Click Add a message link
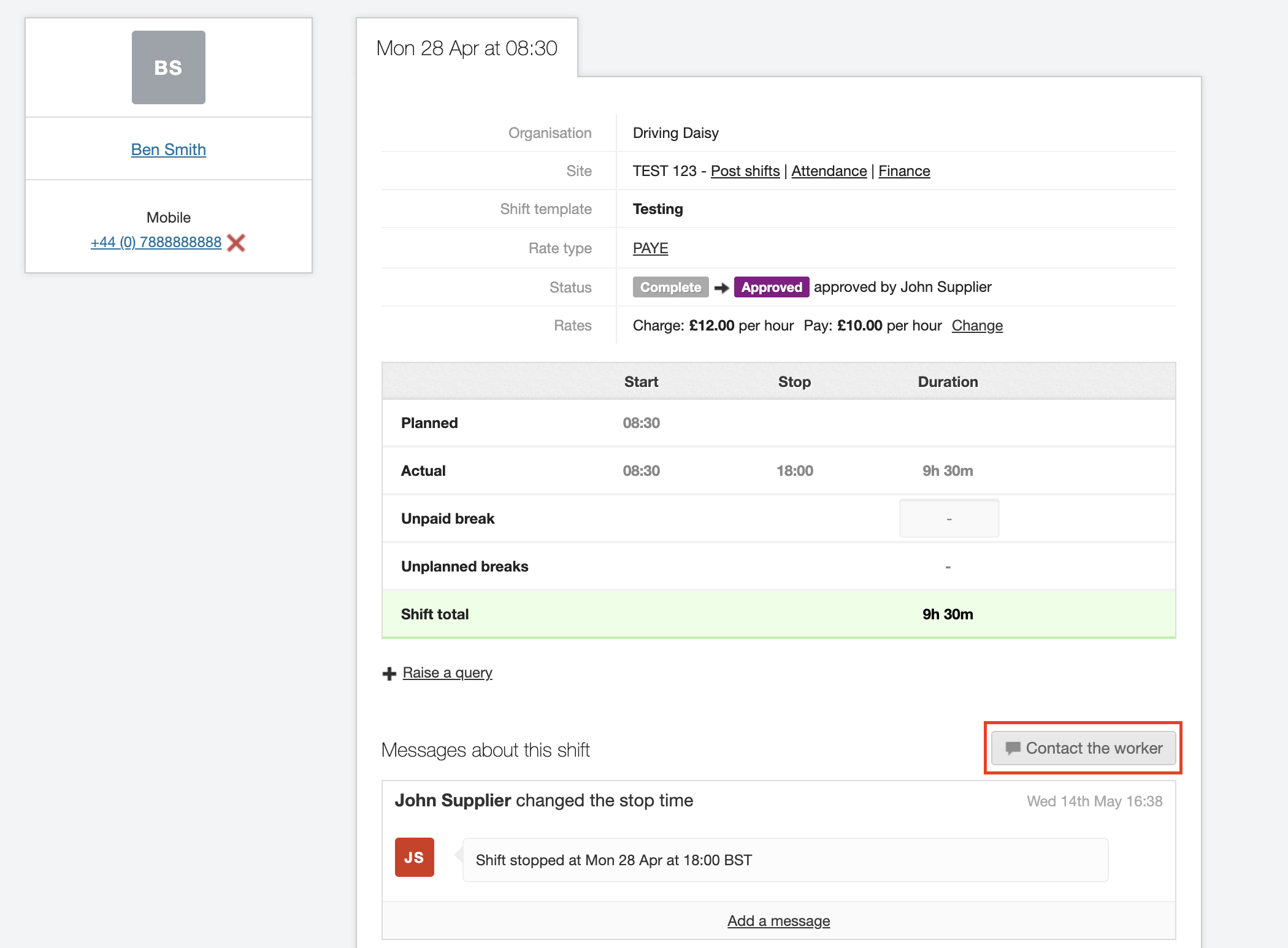The width and height of the screenshot is (1288, 948). pyautogui.click(x=778, y=921)
